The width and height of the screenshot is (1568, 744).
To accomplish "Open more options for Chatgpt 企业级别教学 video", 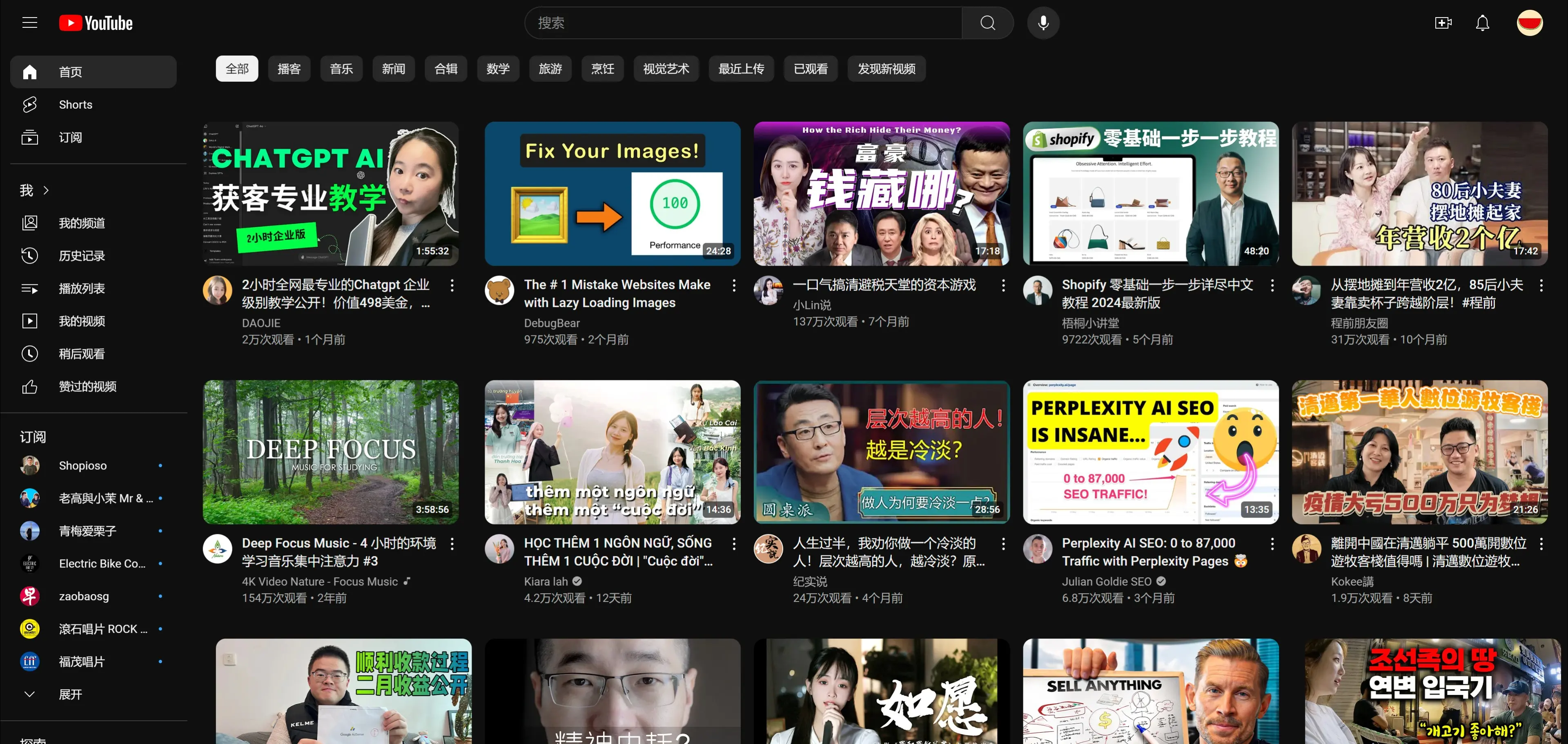I will (452, 285).
